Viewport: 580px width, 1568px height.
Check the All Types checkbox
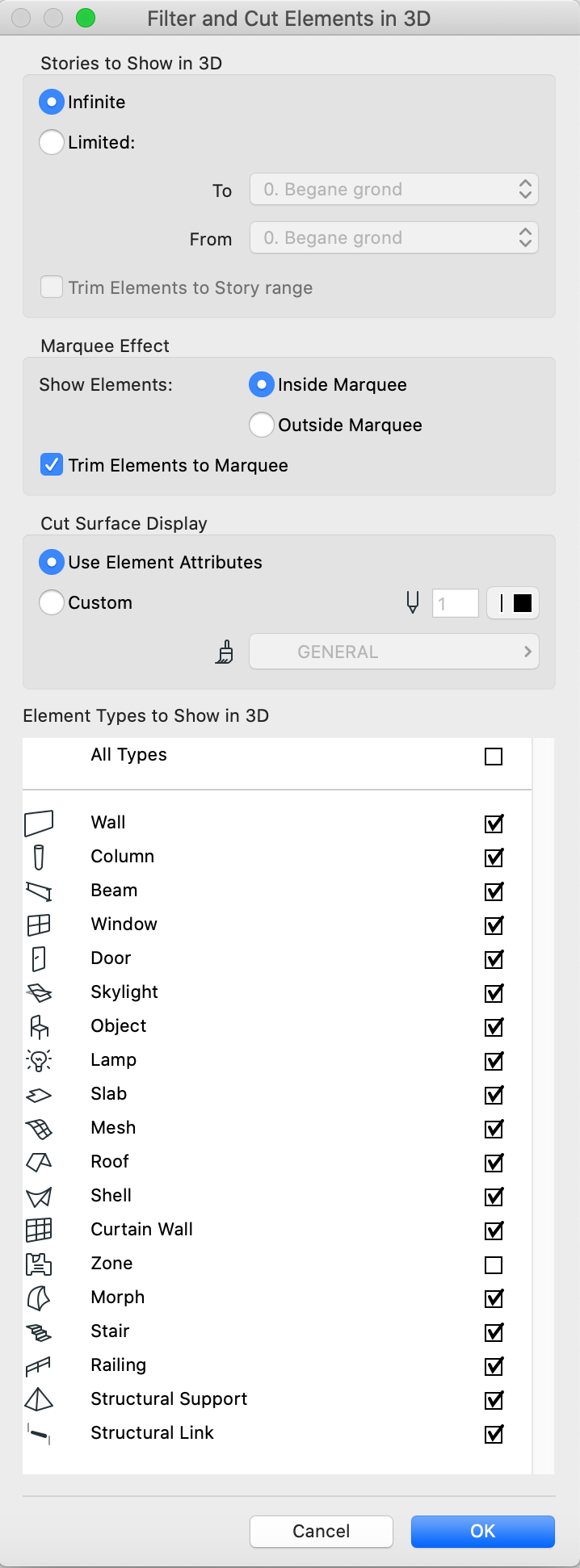(494, 757)
